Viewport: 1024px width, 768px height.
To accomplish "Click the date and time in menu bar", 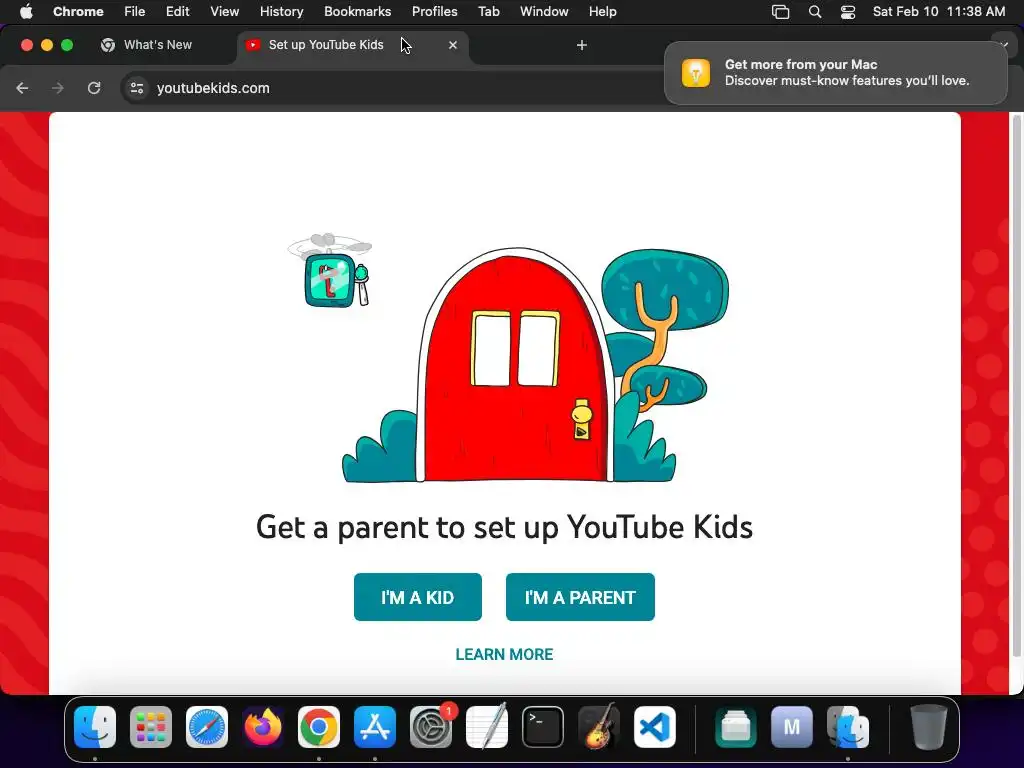I will pyautogui.click(x=939, y=11).
